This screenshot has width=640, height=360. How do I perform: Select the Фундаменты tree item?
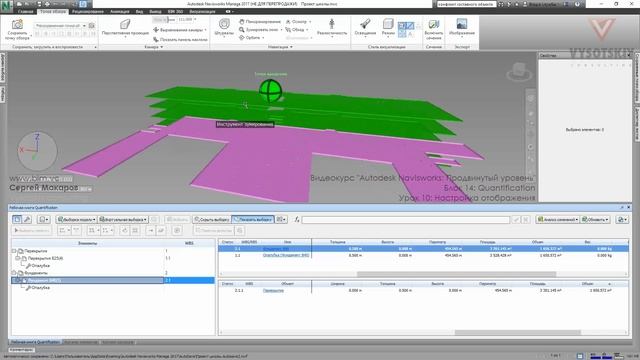(36, 273)
